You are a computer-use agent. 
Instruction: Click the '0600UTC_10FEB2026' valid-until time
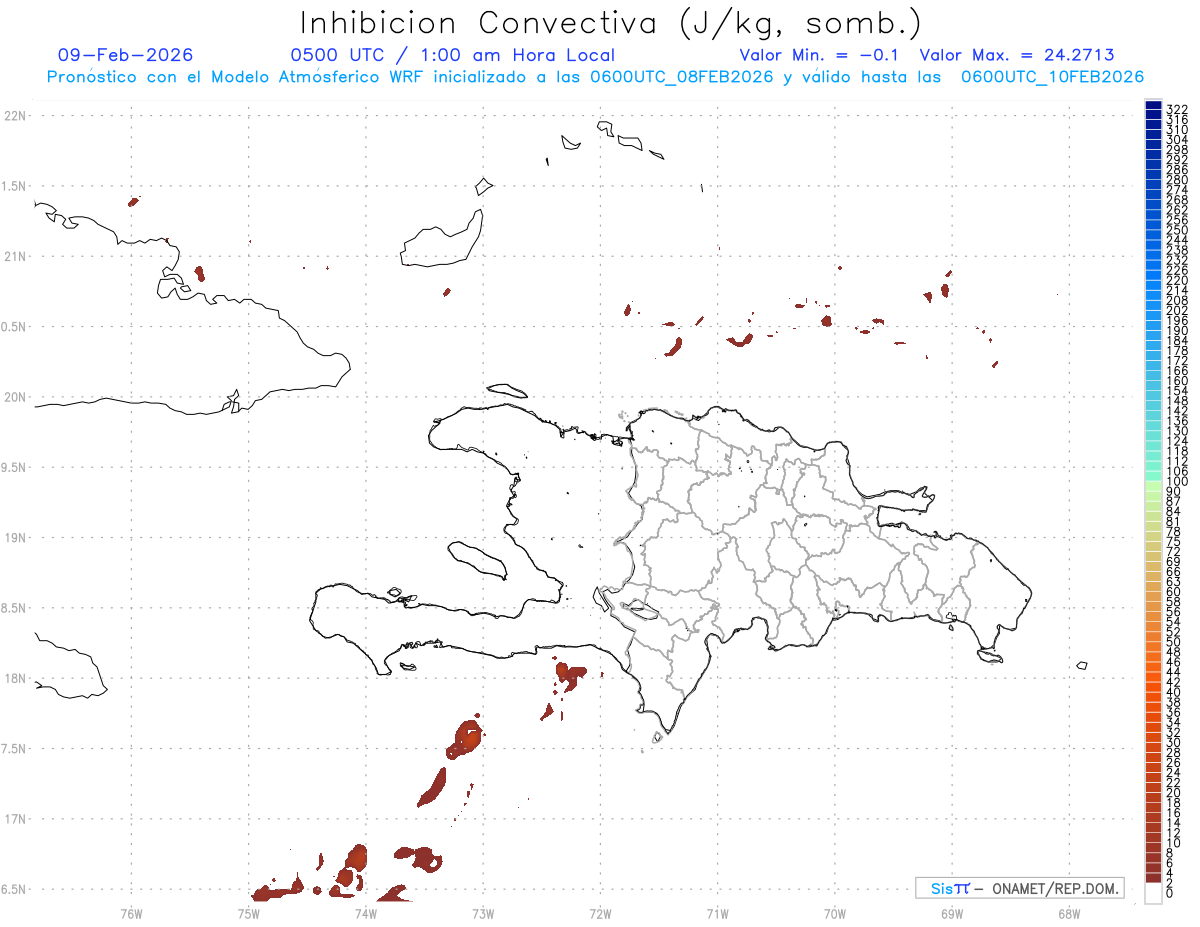coord(1052,77)
